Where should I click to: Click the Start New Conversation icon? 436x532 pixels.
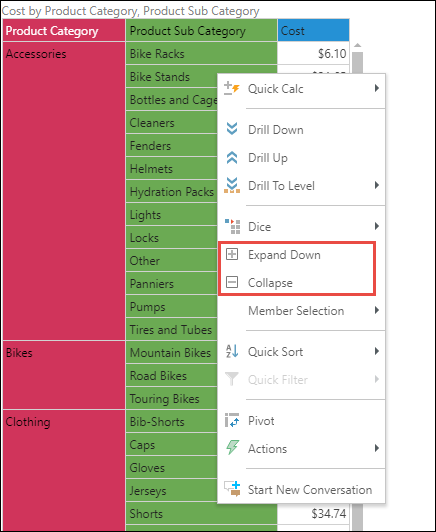click(232, 489)
